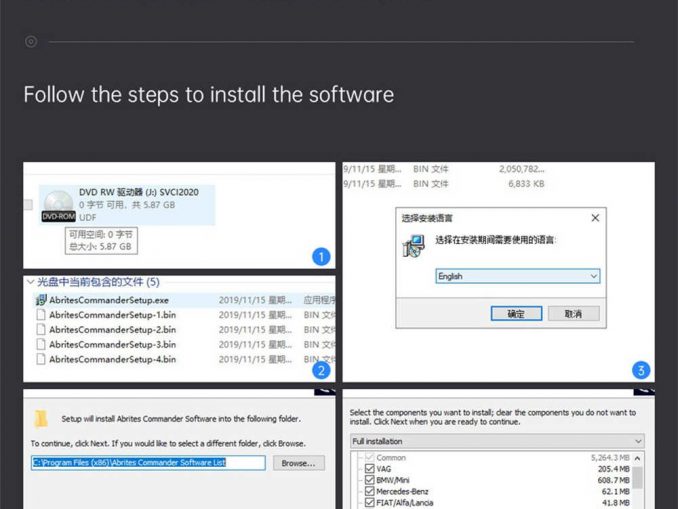The height and width of the screenshot is (509, 678).
Task: Select the AbritesCommanderSetup-2.bin file name
Action: coord(112,330)
